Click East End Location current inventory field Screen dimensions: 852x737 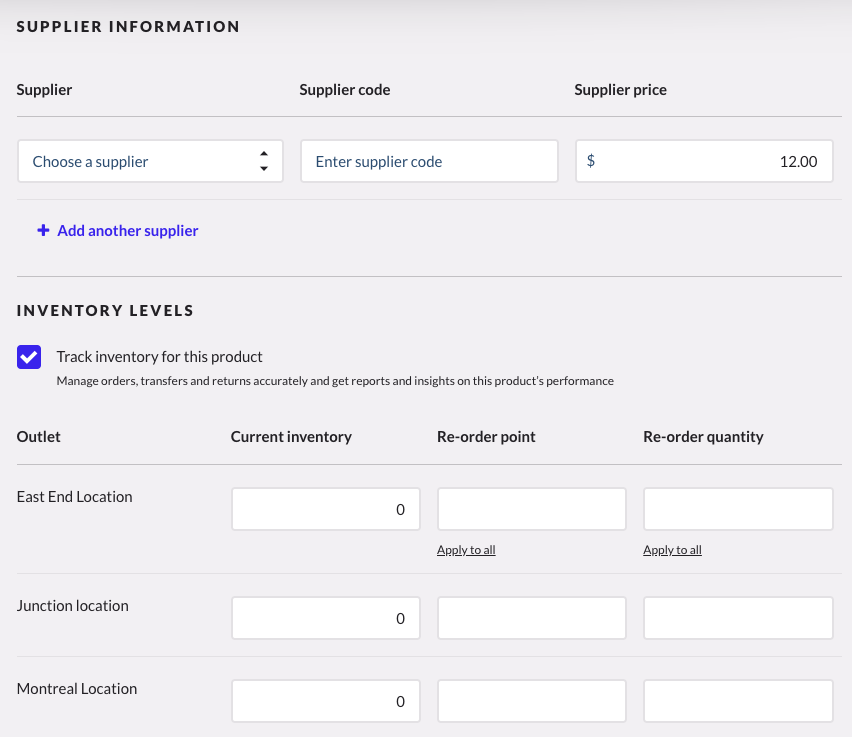pyautogui.click(x=326, y=509)
